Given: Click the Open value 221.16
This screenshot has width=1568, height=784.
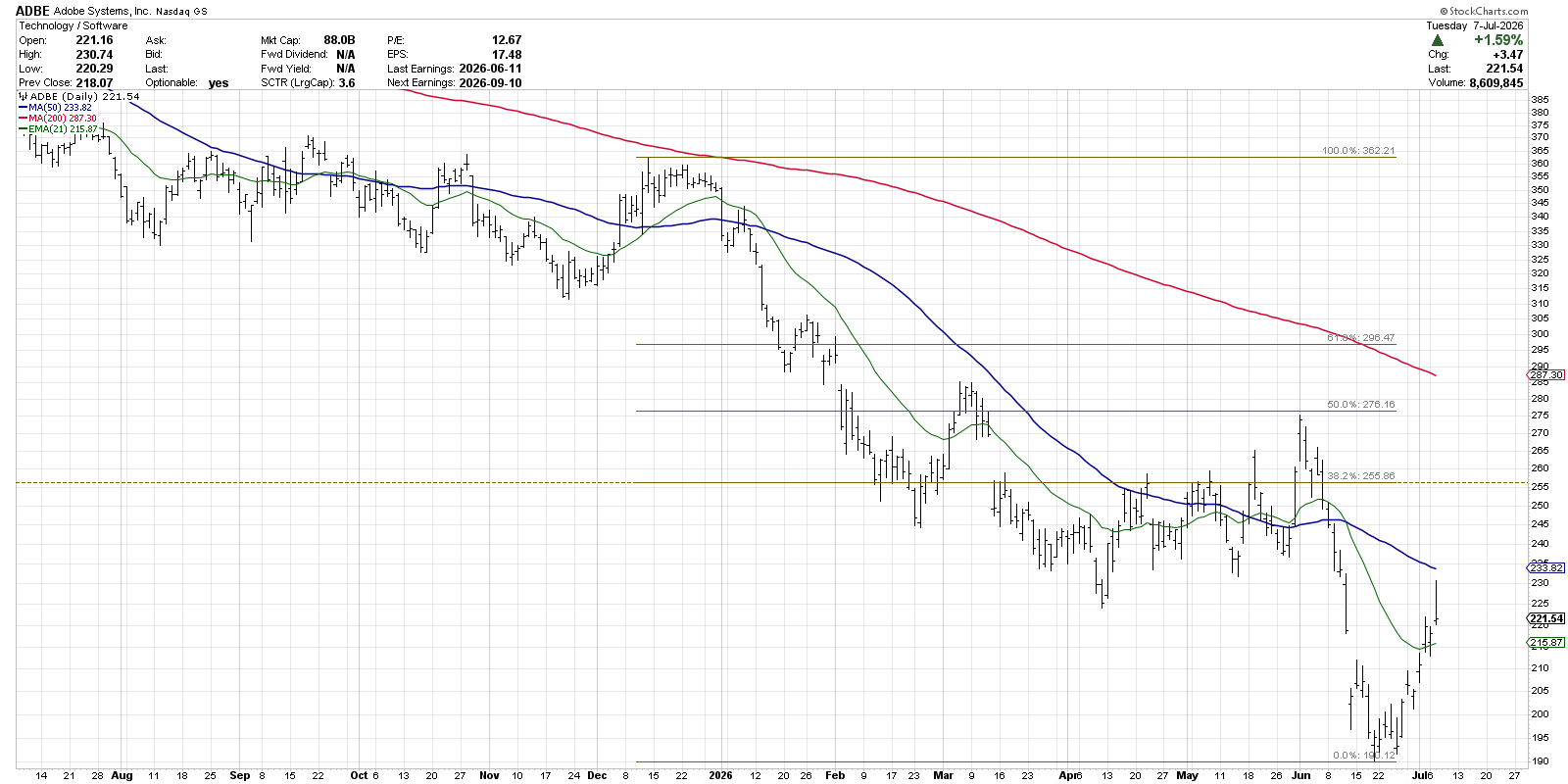Looking at the screenshot, I should (x=94, y=40).
